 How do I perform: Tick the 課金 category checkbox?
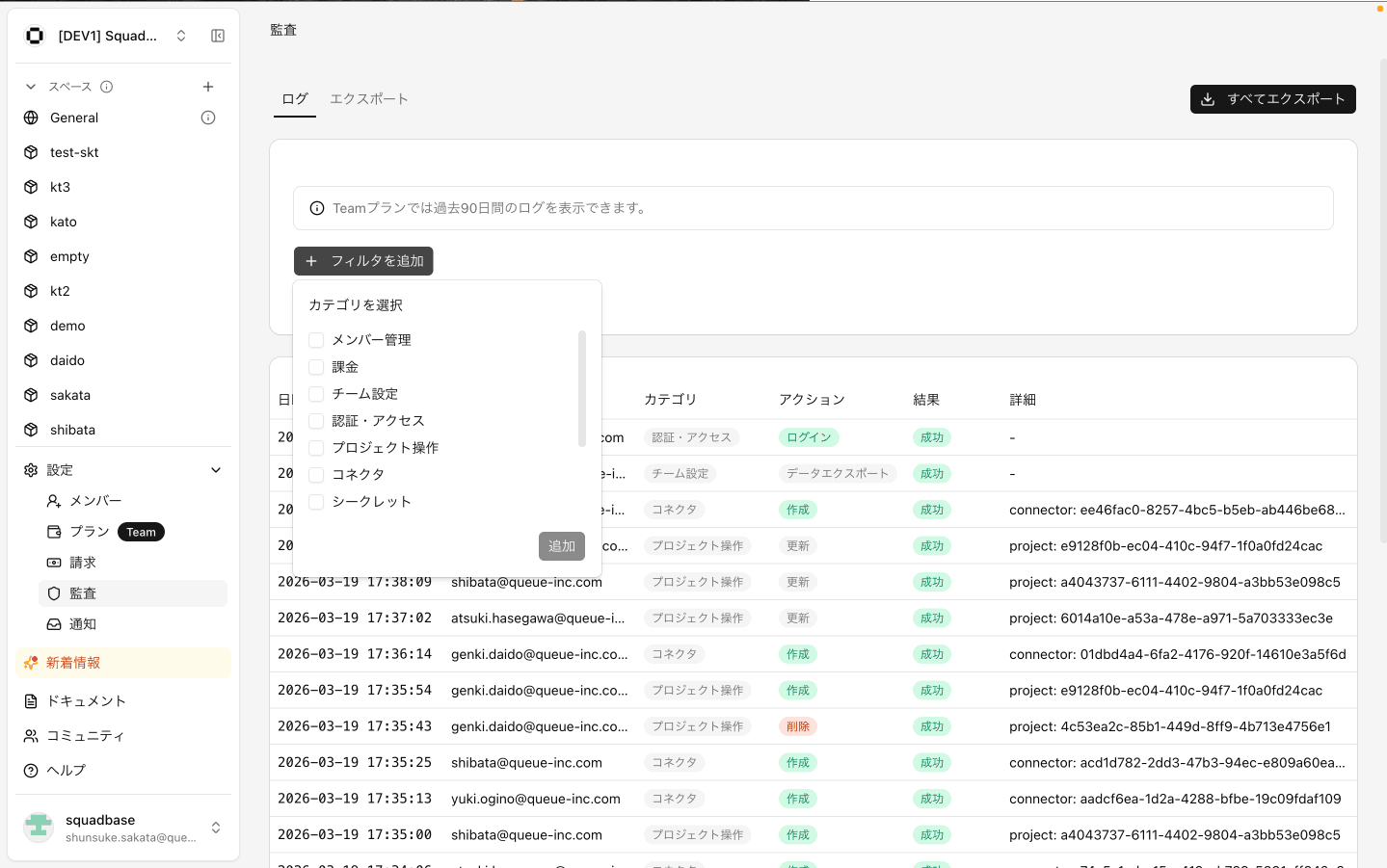click(x=316, y=367)
